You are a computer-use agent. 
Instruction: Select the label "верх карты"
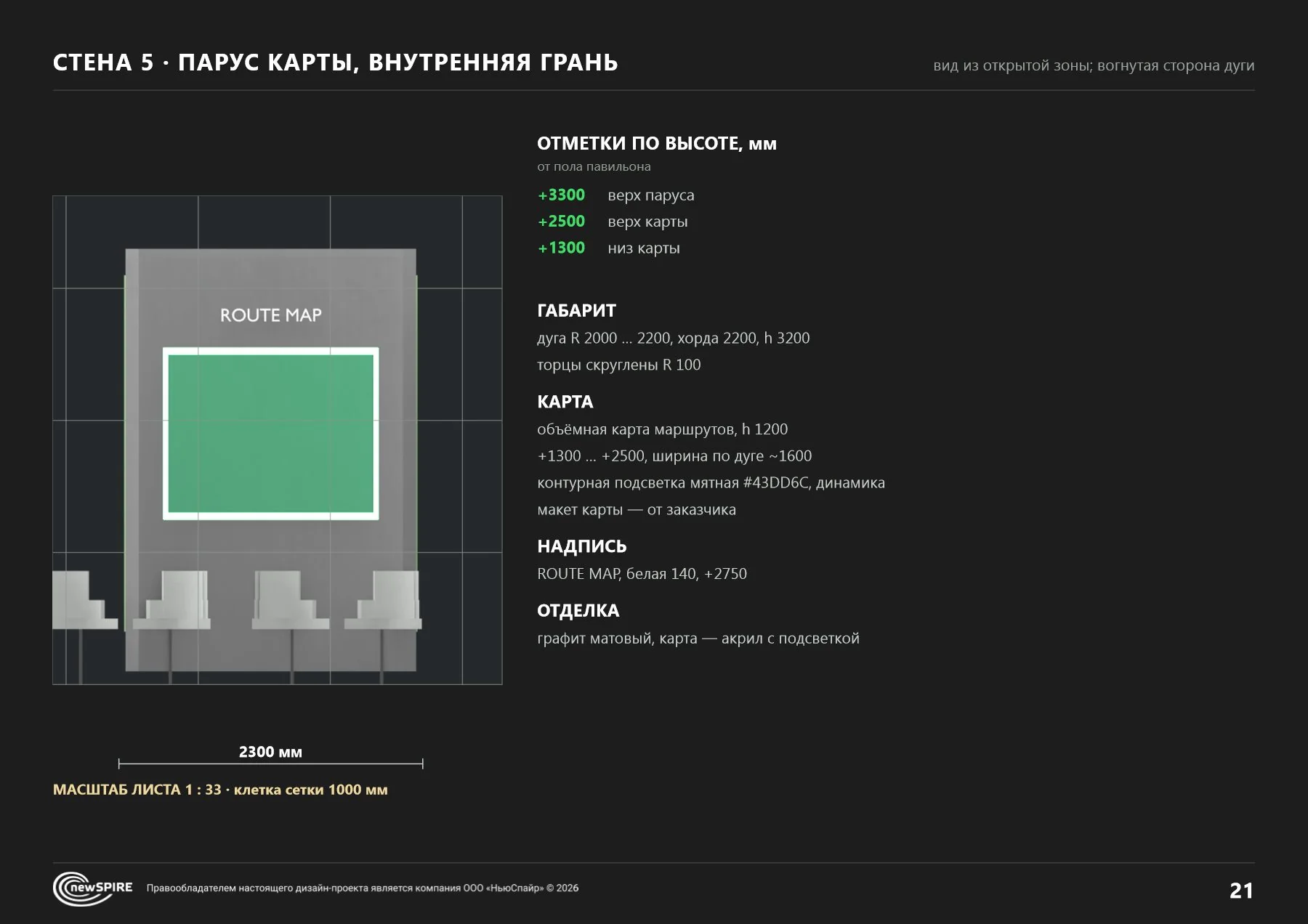pyautogui.click(x=647, y=222)
